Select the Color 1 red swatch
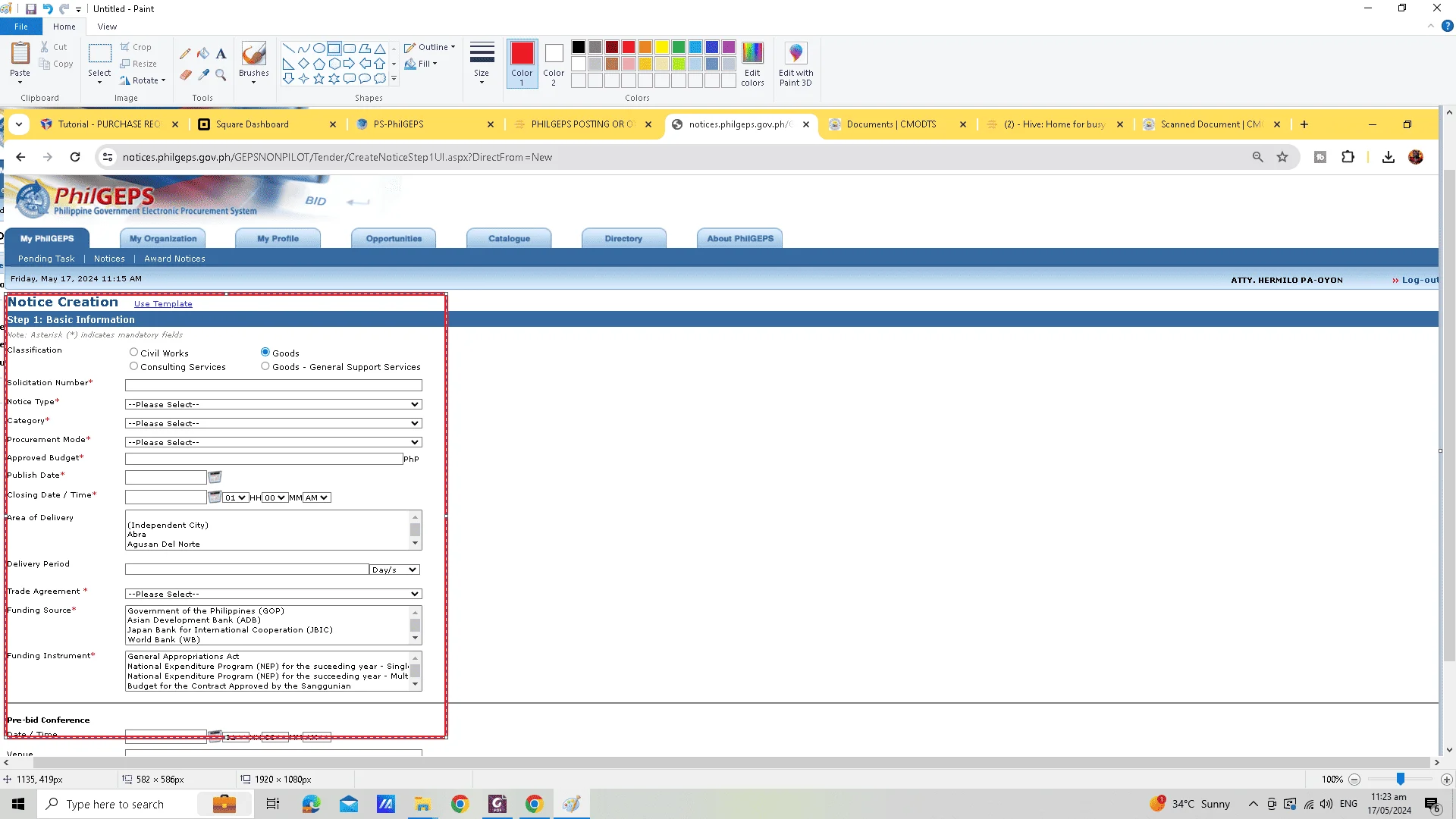 522,64
